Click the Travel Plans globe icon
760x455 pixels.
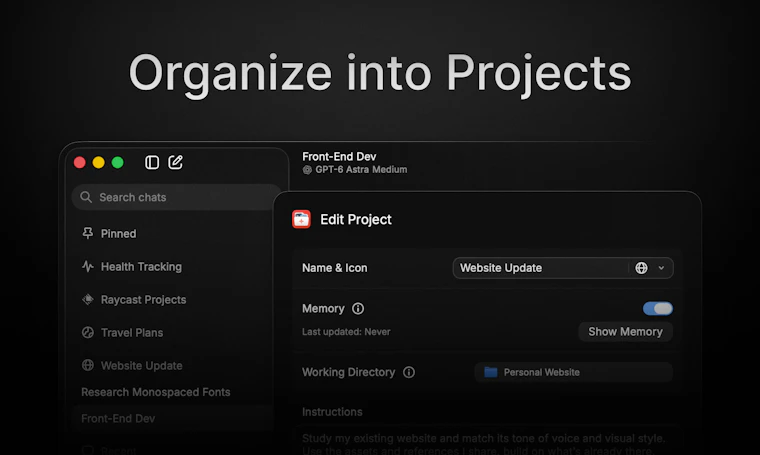click(88, 332)
